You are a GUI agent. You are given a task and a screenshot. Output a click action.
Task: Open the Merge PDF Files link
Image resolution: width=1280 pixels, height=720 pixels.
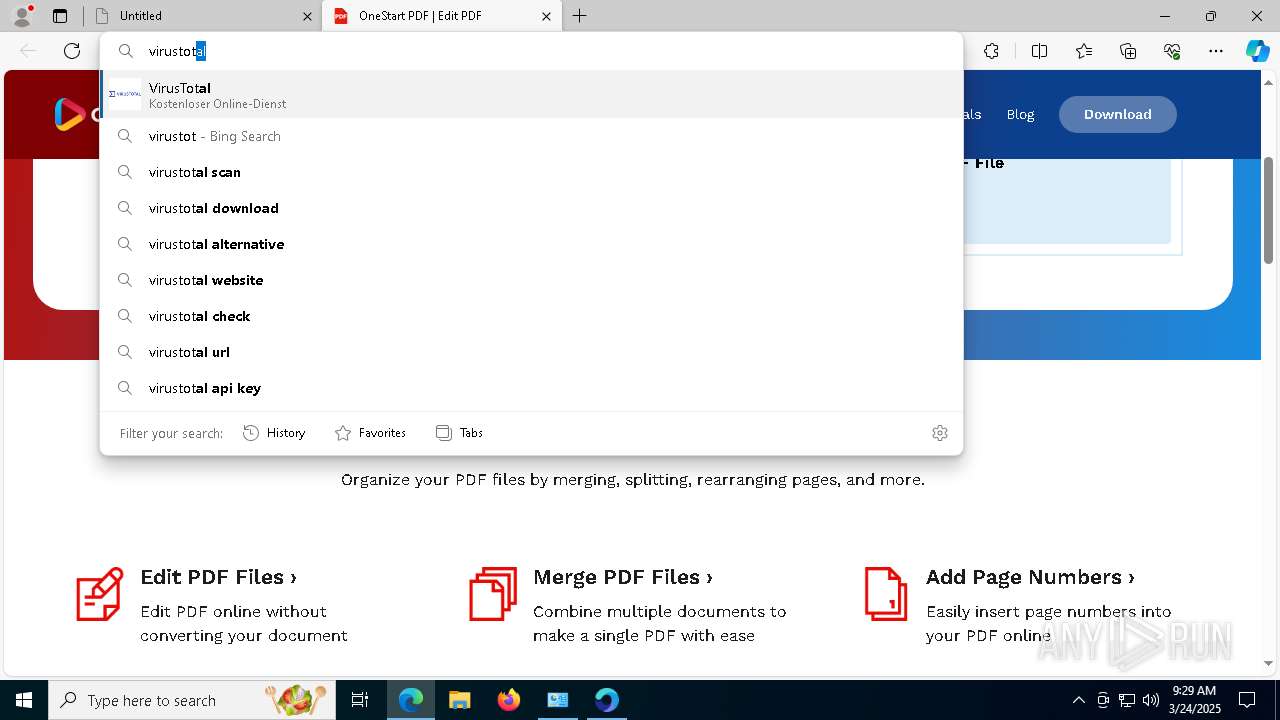click(x=623, y=577)
